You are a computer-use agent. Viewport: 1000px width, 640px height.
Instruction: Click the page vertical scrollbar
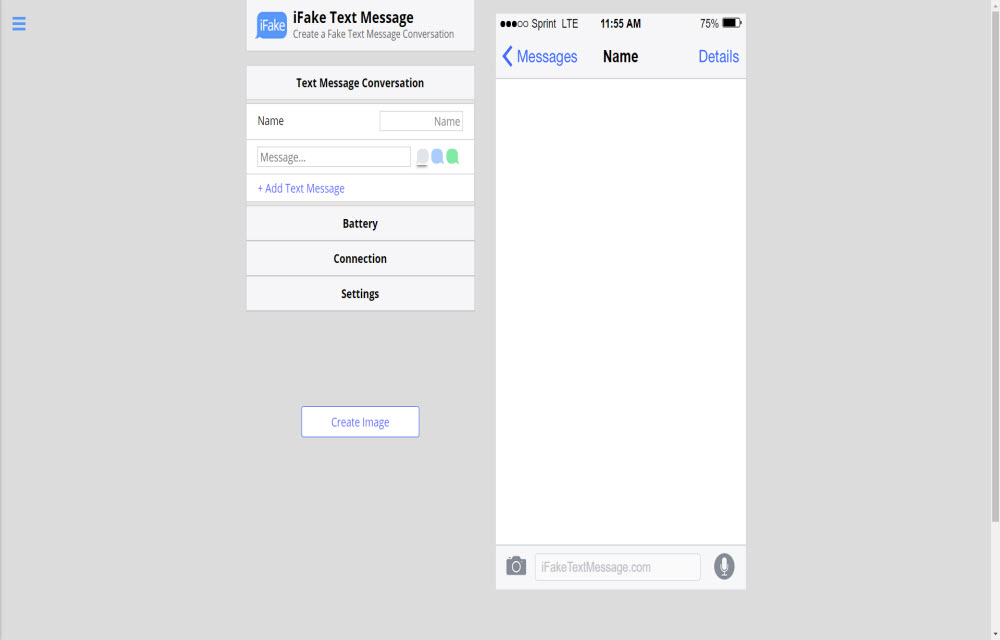995,268
